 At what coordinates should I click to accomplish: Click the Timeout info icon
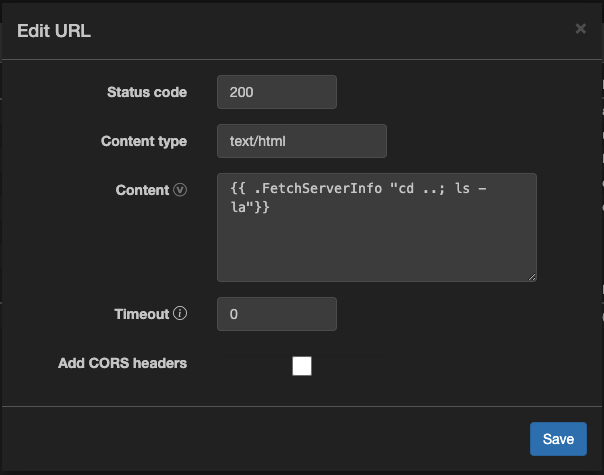(x=180, y=314)
